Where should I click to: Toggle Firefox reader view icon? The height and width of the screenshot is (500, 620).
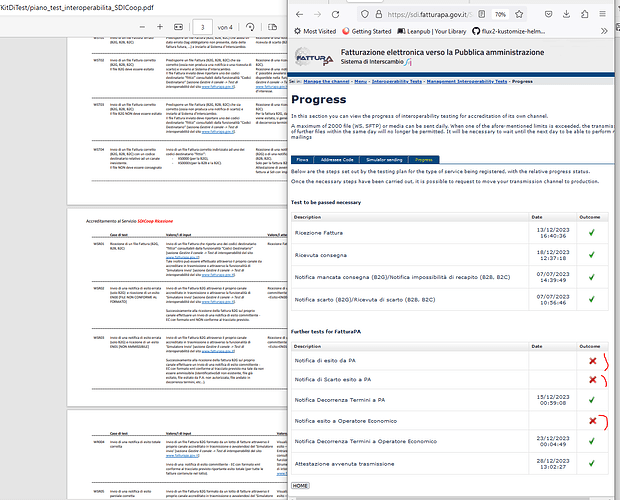tap(481, 14)
